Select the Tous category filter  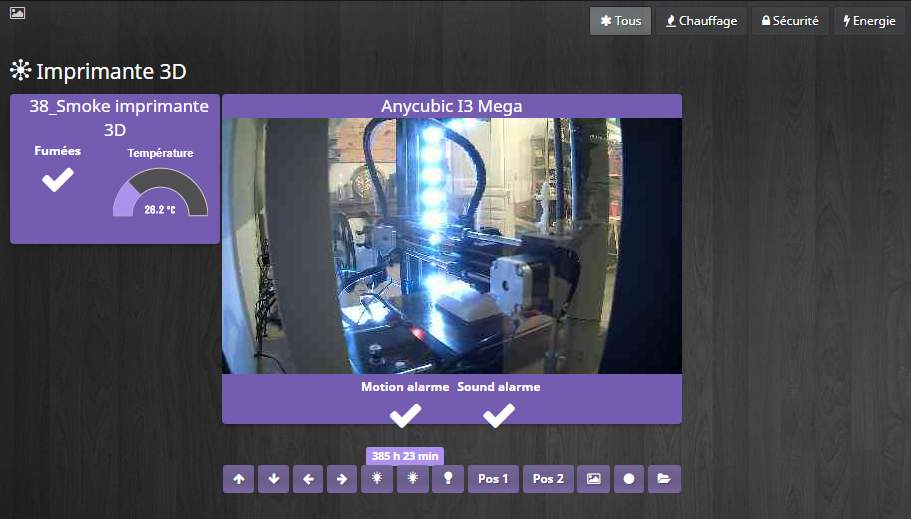(x=621, y=21)
